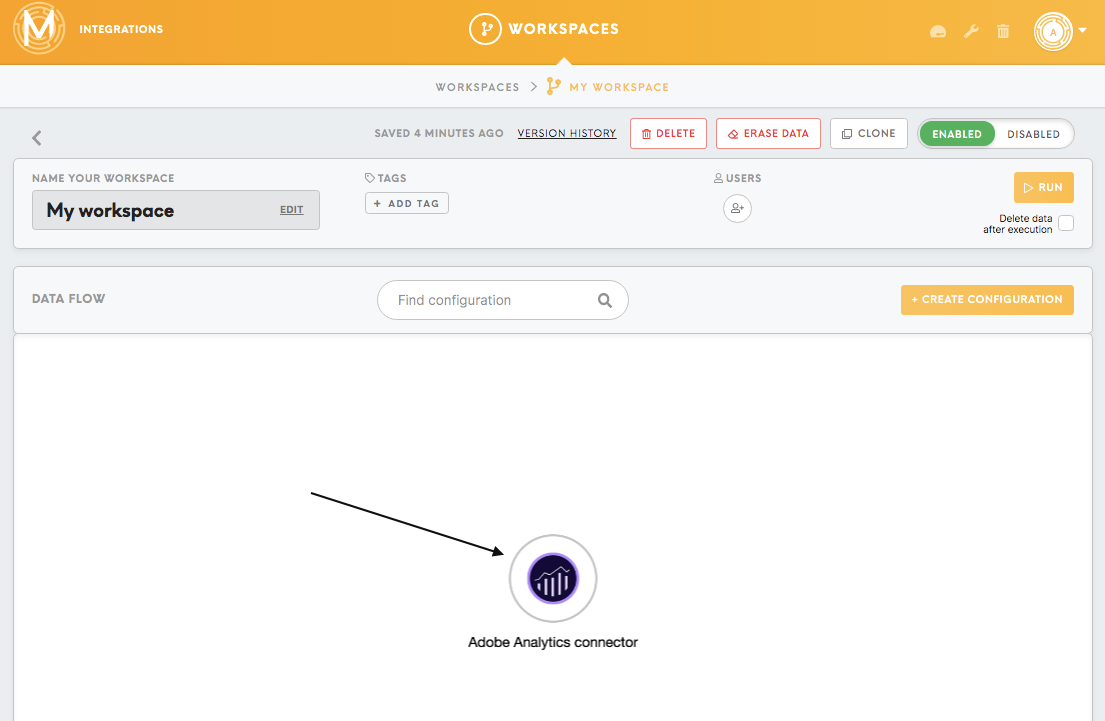The width and height of the screenshot is (1105, 721).
Task: Go back using the left chevron
Action: [x=37, y=137]
